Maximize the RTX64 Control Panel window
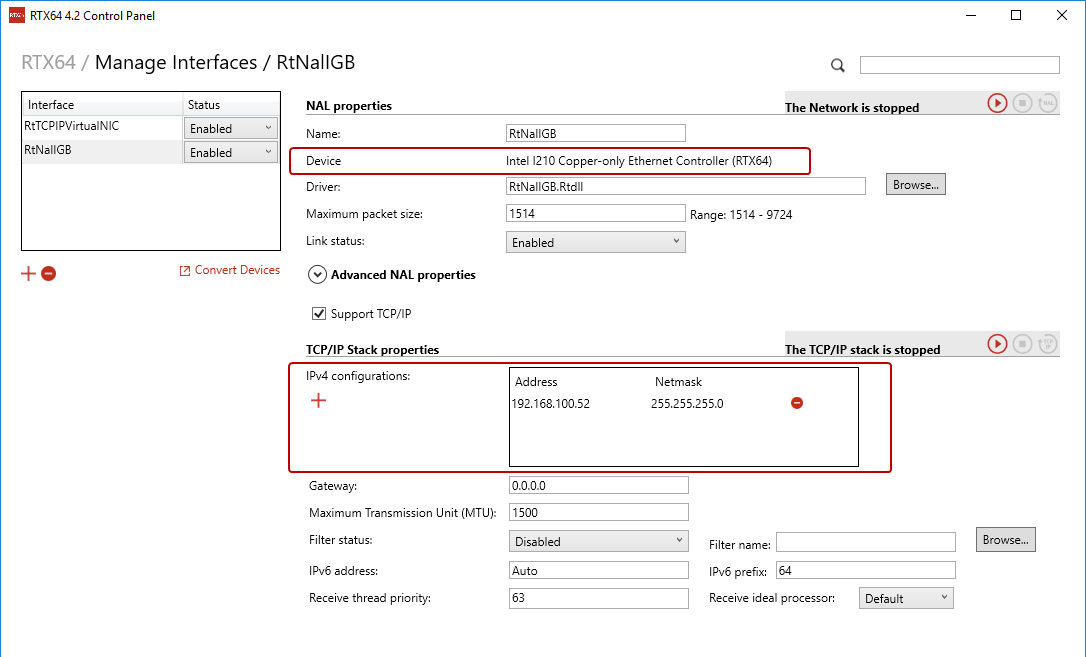This screenshot has height=657, width=1086. point(1016,15)
